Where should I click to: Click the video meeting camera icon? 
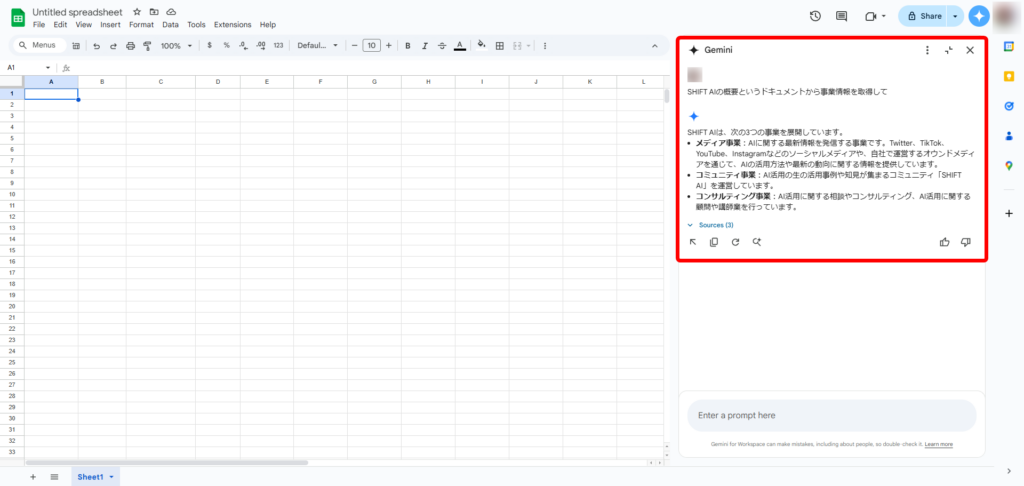pos(871,16)
